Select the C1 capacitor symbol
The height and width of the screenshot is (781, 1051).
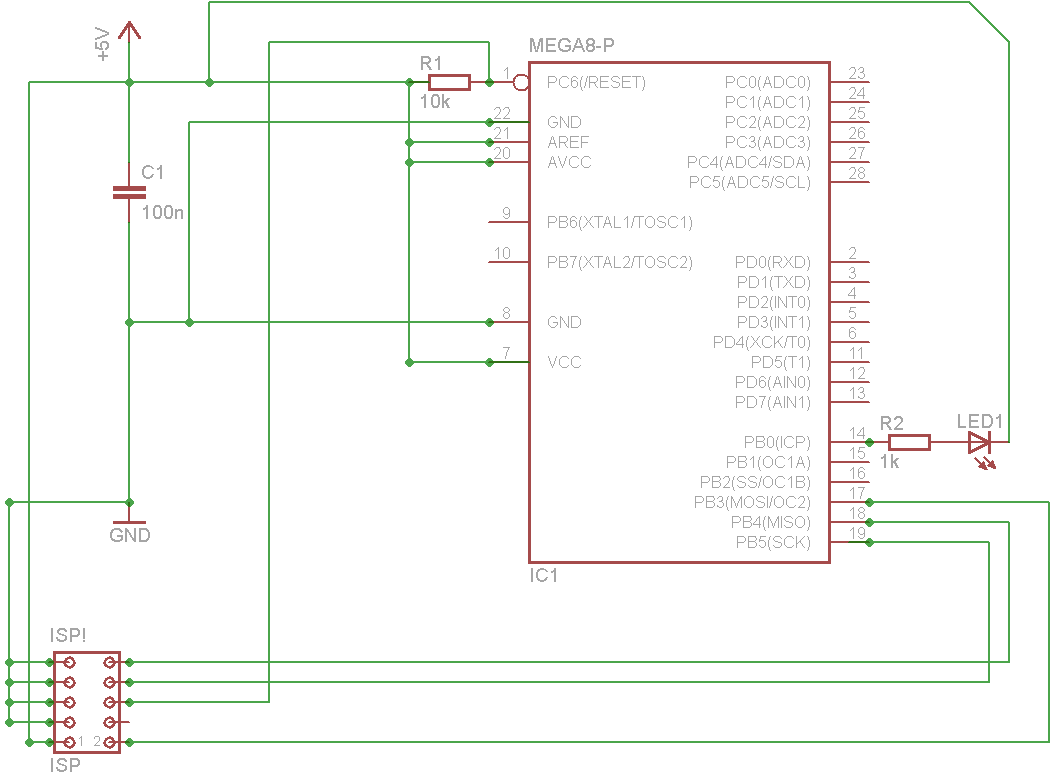coord(129,193)
